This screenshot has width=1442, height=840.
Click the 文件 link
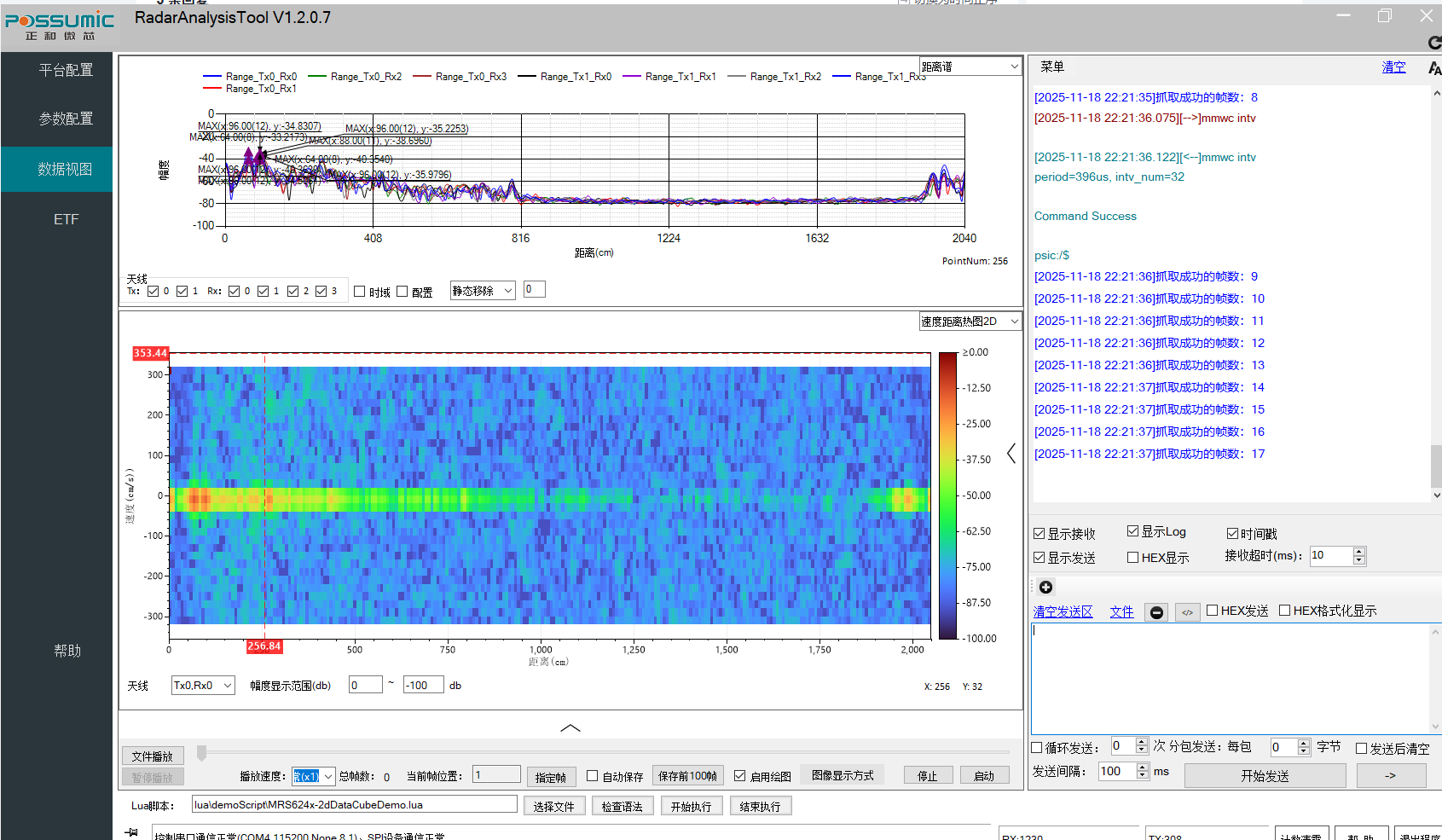(1121, 611)
